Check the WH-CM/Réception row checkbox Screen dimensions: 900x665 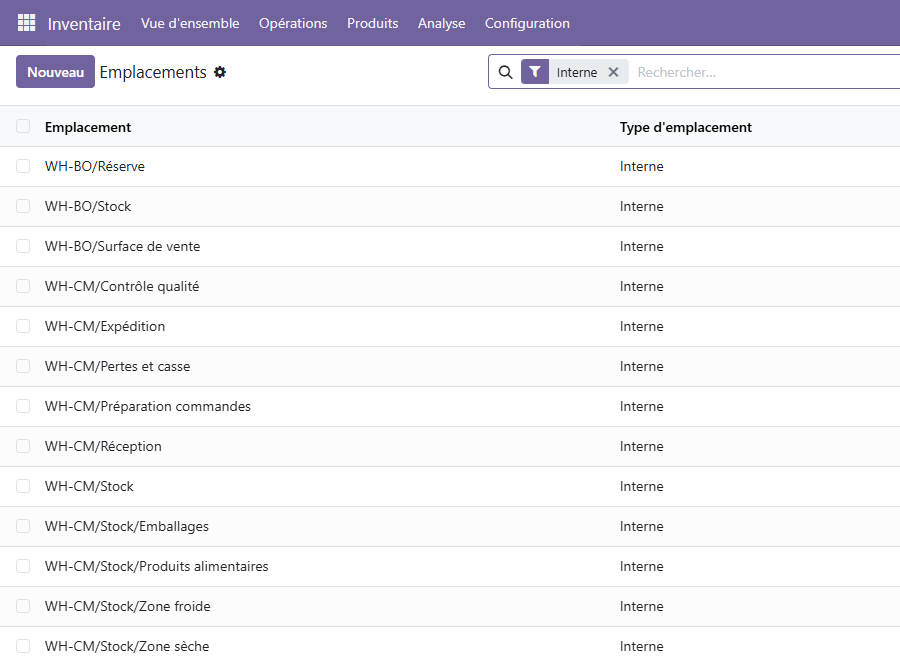(x=23, y=446)
